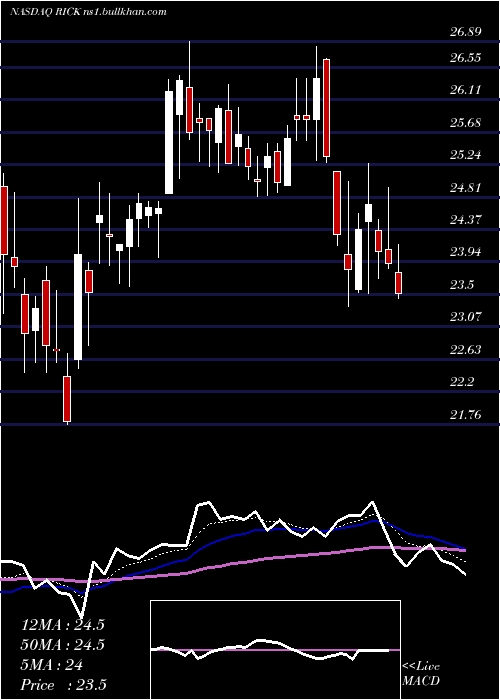Click the 25.24 price axis label

click(465, 155)
